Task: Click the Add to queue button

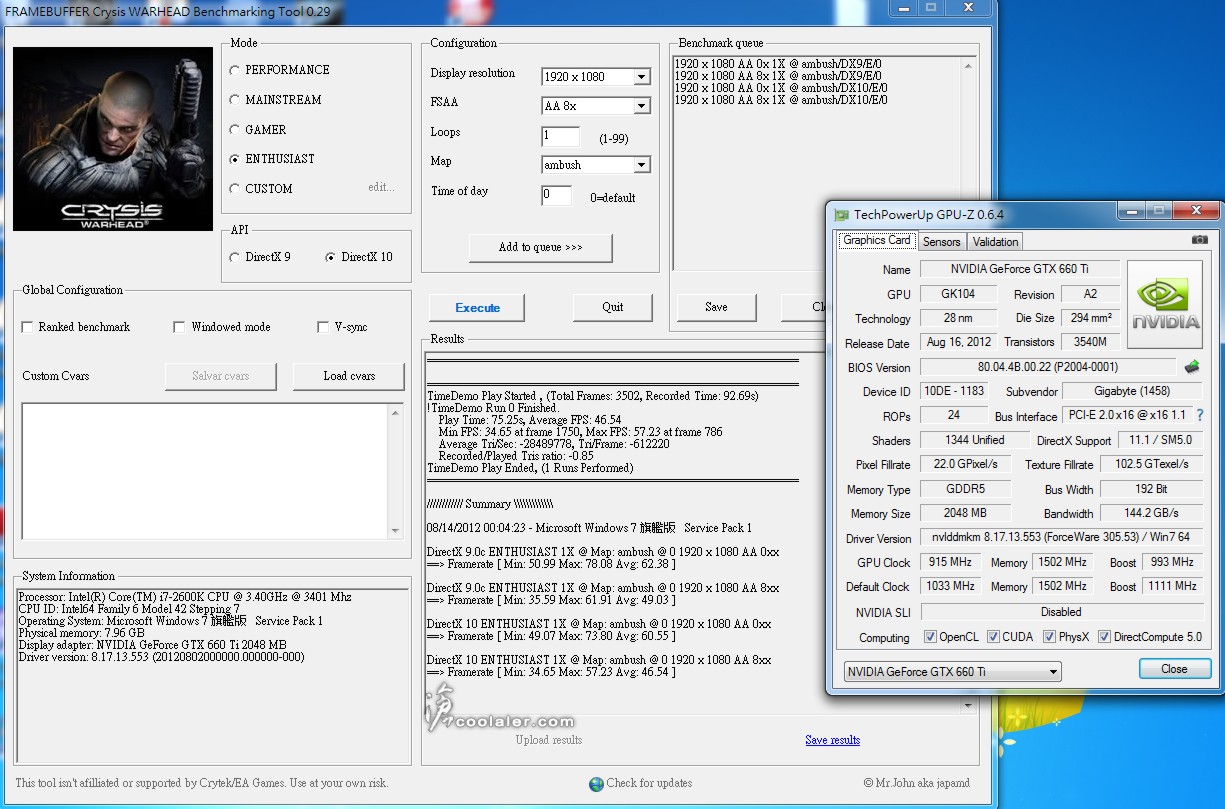Action: [540, 248]
